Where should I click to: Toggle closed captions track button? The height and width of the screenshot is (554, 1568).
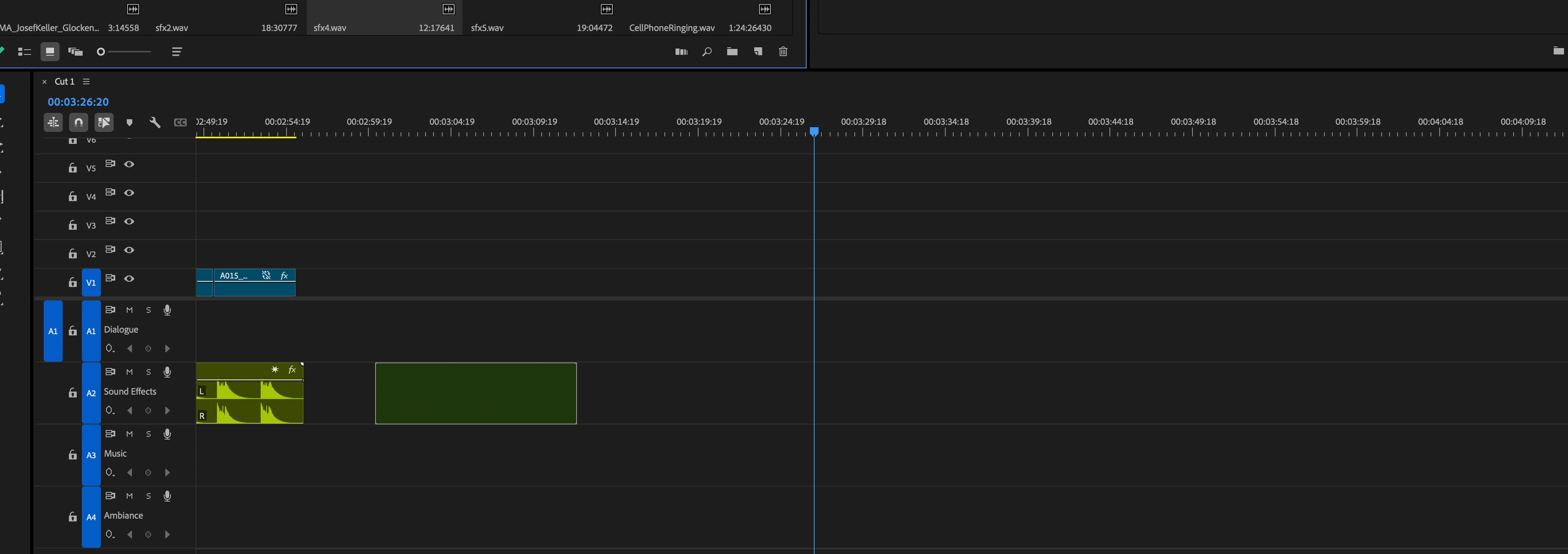180,122
